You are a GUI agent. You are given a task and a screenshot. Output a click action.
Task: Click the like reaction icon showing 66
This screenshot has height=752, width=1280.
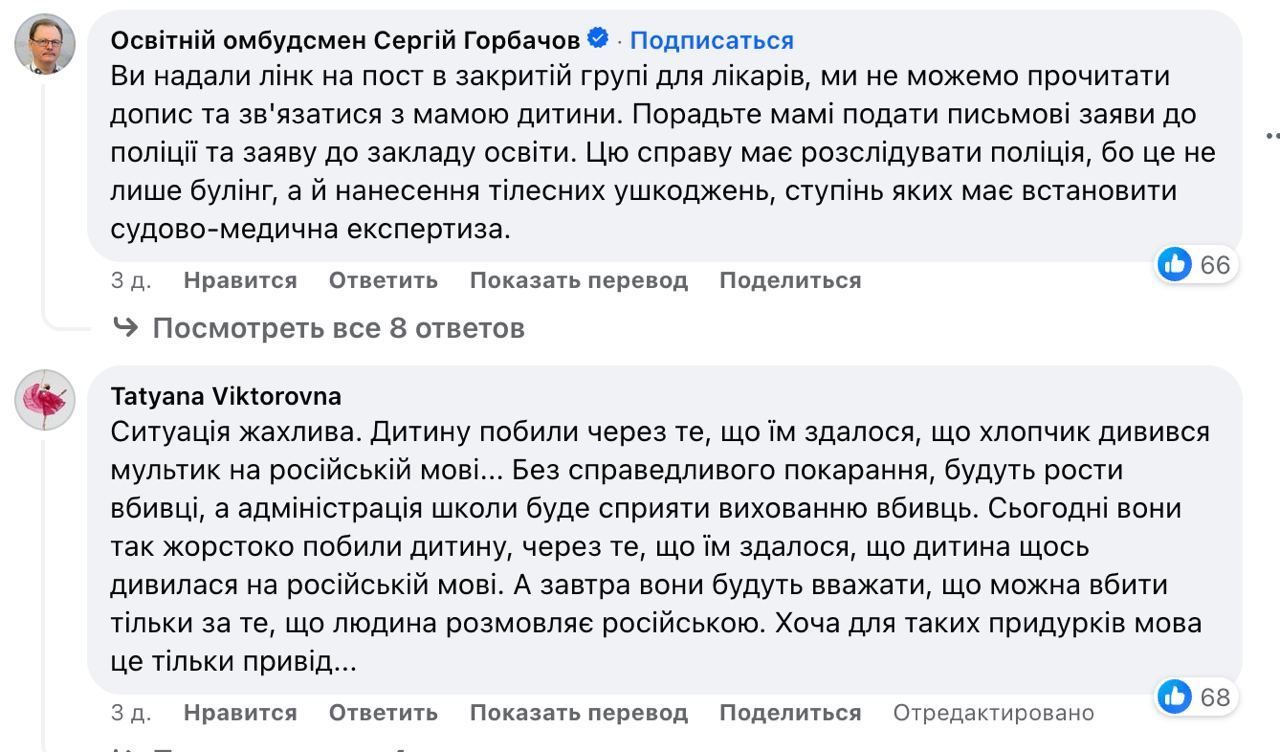coord(1175,264)
